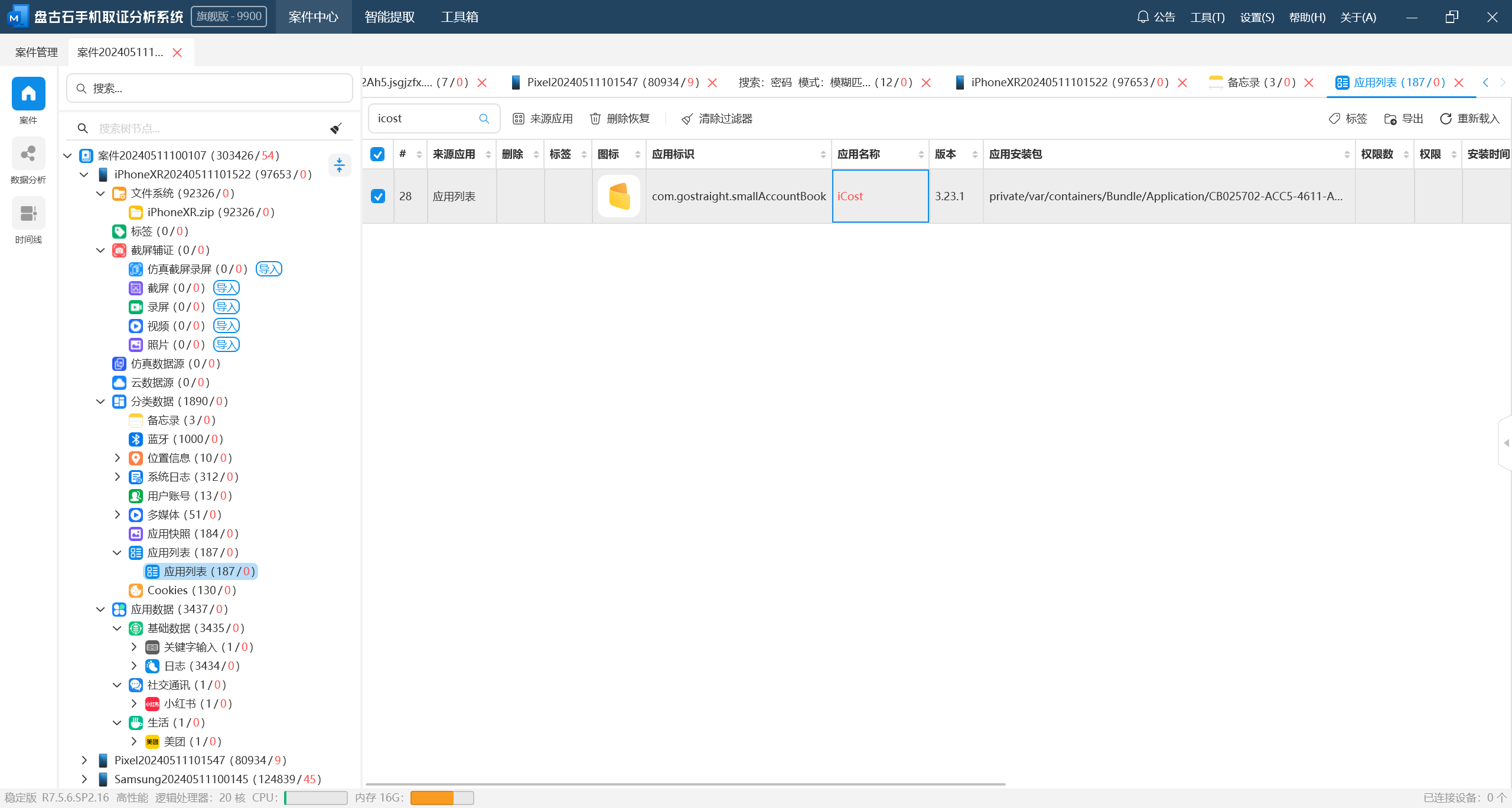Viewport: 1512px width, 808px height.
Task: Click the iCost app icon thumbnail
Action: [x=618, y=196]
